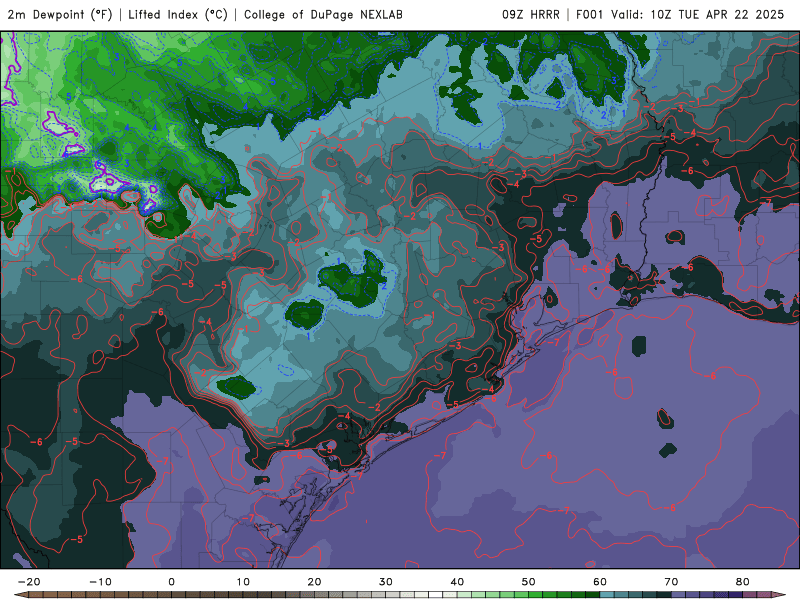
Task: Click the left arrow end of the color bar
Action: (x=21, y=595)
